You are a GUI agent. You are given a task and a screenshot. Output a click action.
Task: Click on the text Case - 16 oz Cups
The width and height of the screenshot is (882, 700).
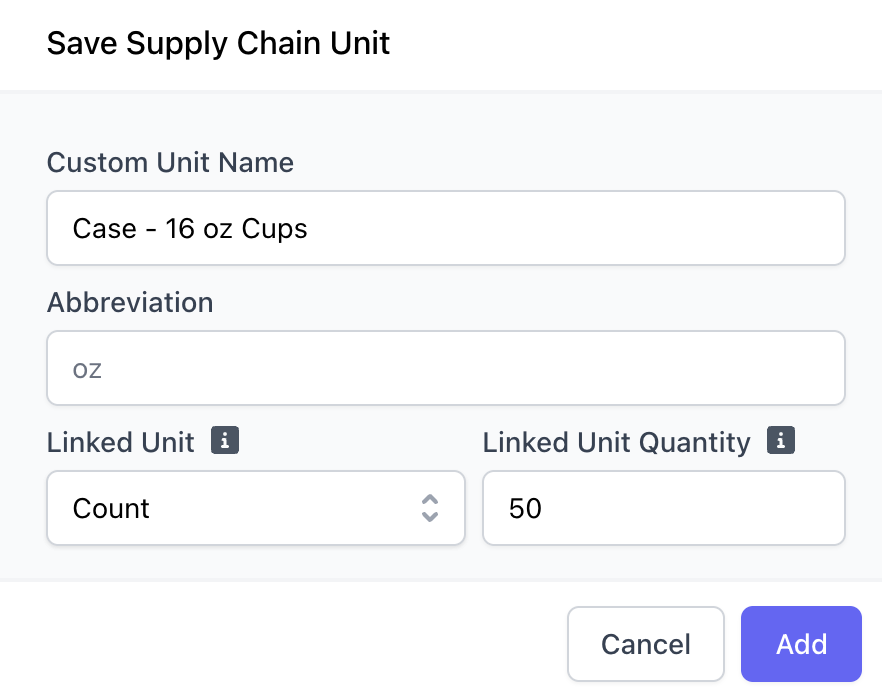(x=190, y=229)
